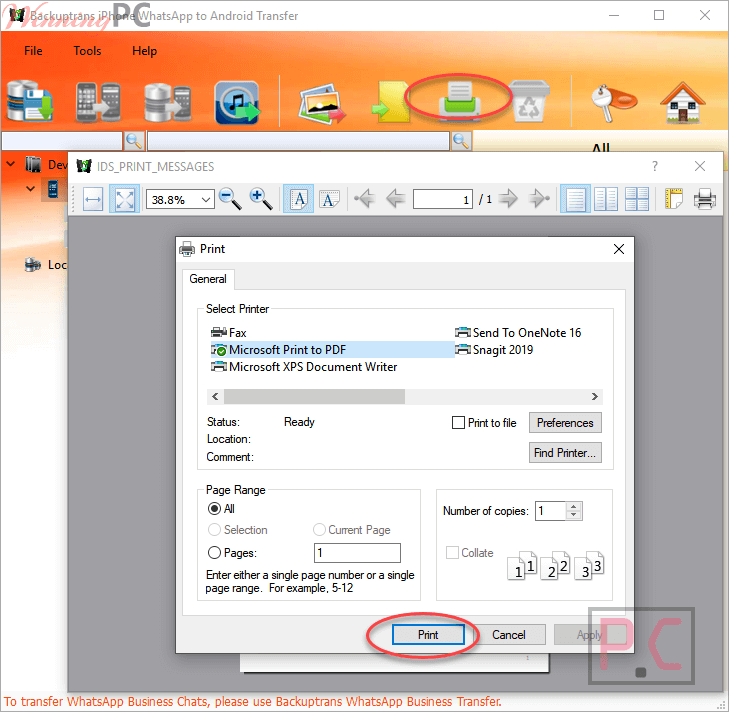The width and height of the screenshot is (729, 712).
Task: Open printer Preferences
Action: click(565, 423)
